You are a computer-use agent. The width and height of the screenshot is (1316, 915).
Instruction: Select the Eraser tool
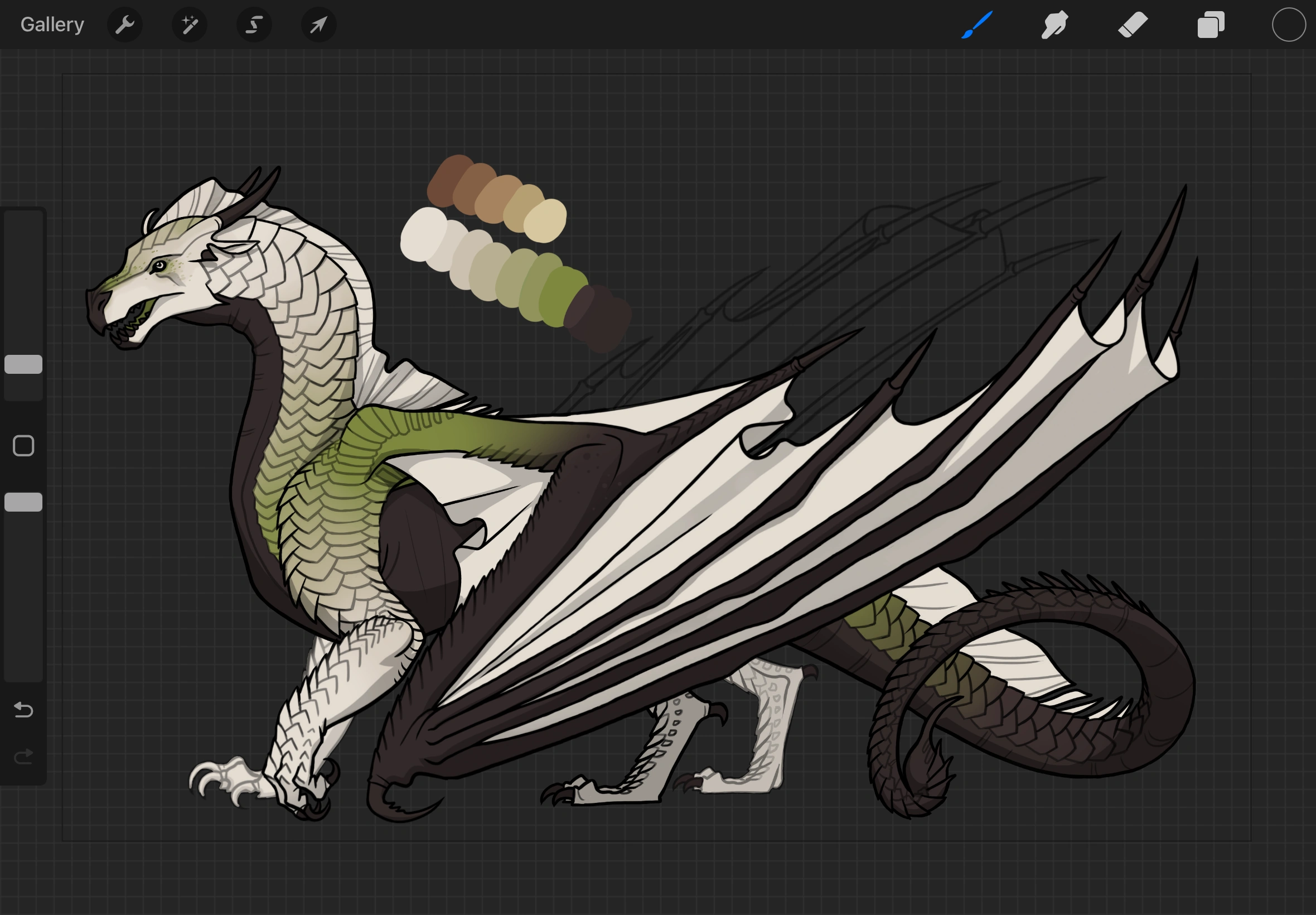pos(1133,25)
